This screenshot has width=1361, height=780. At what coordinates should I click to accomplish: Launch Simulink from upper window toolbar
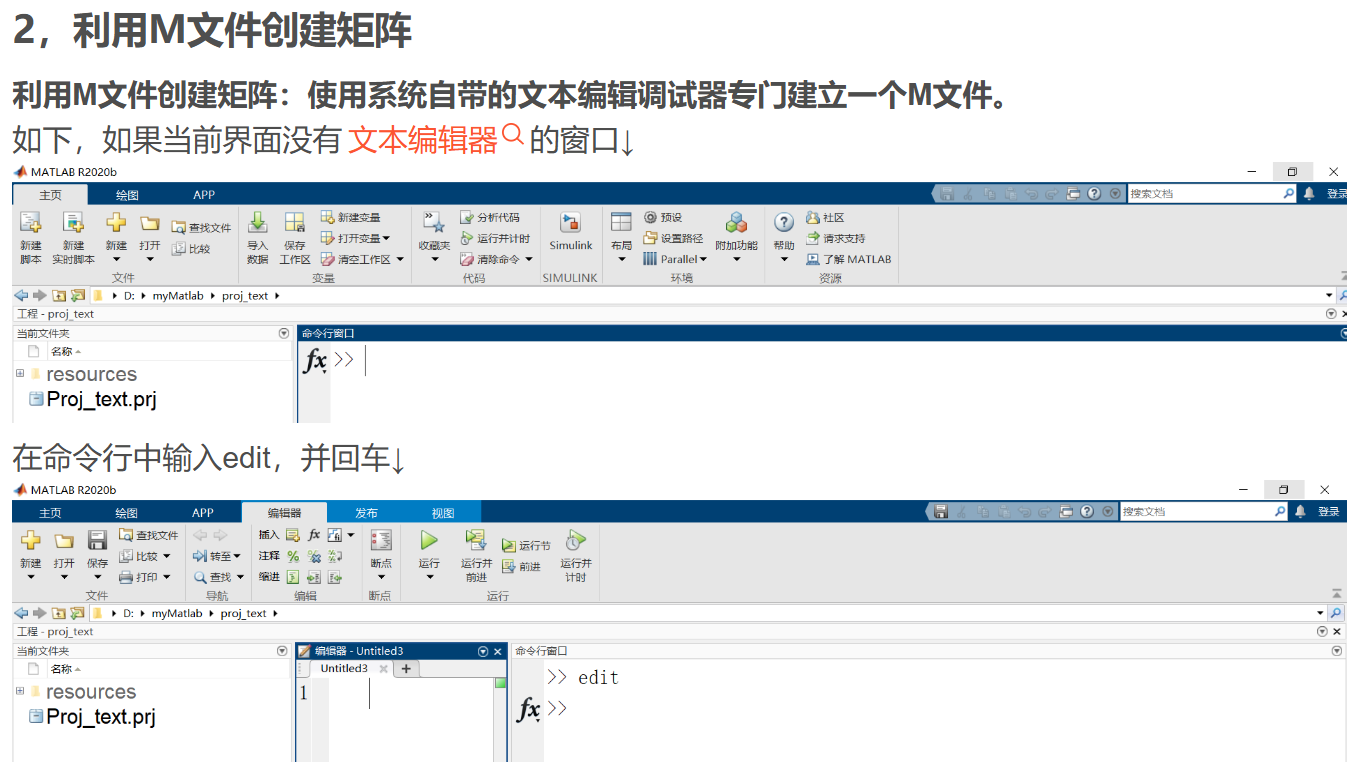click(x=570, y=232)
